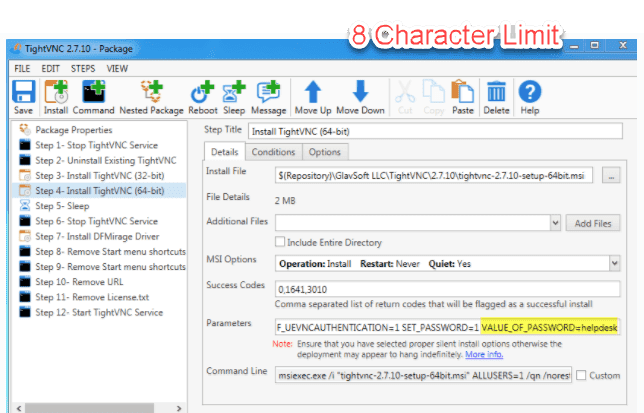Open the EDIT menu
The height and width of the screenshot is (413, 644).
pyautogui.click(x=50, y=69)
